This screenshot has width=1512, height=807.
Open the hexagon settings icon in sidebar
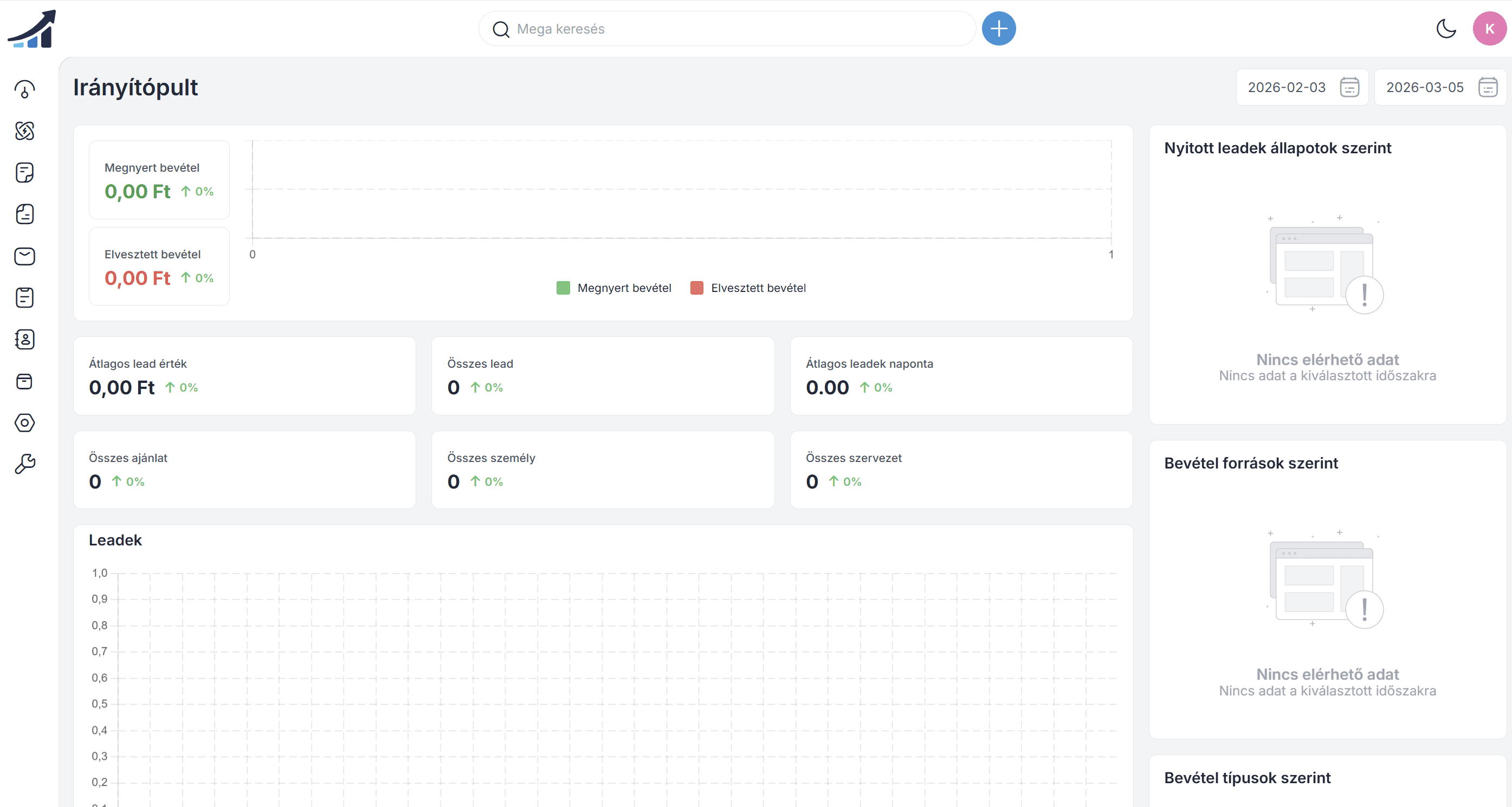pyautogui.click(x=24, y=423)
